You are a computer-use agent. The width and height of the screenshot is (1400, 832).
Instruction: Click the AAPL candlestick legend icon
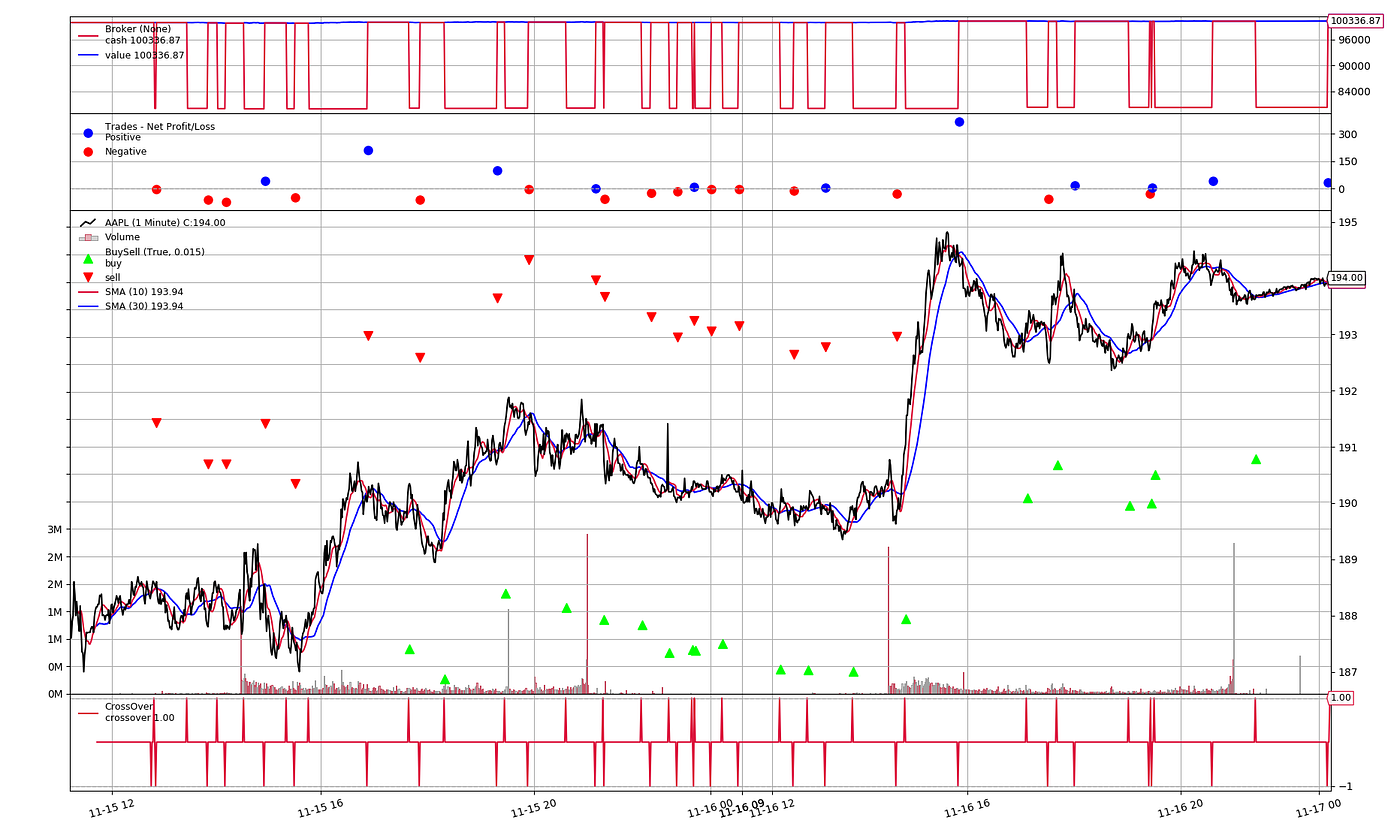(88, 222)
